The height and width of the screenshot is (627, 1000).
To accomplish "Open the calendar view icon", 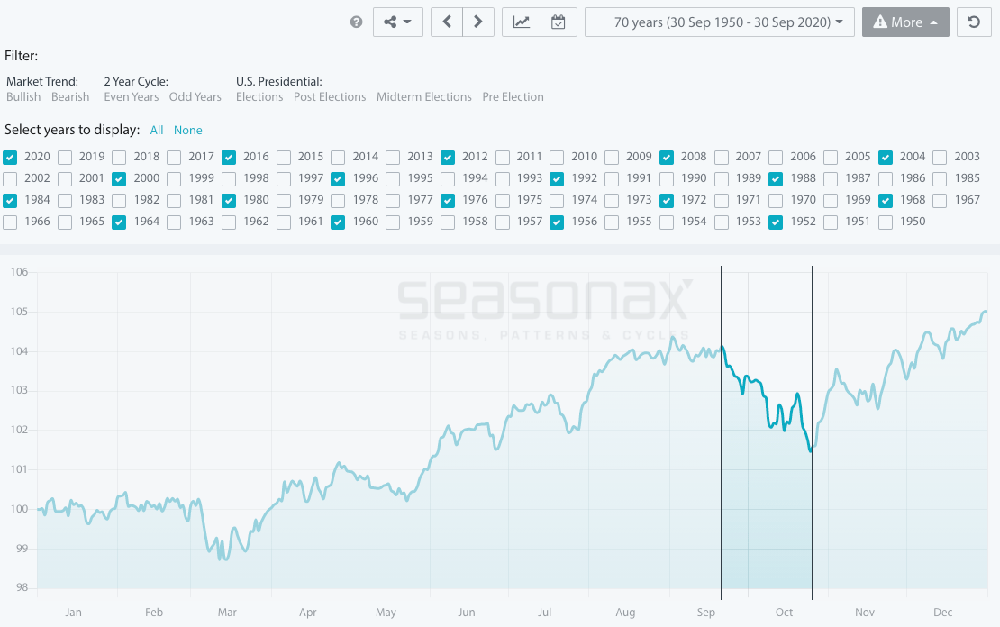I will coord(558,22).
